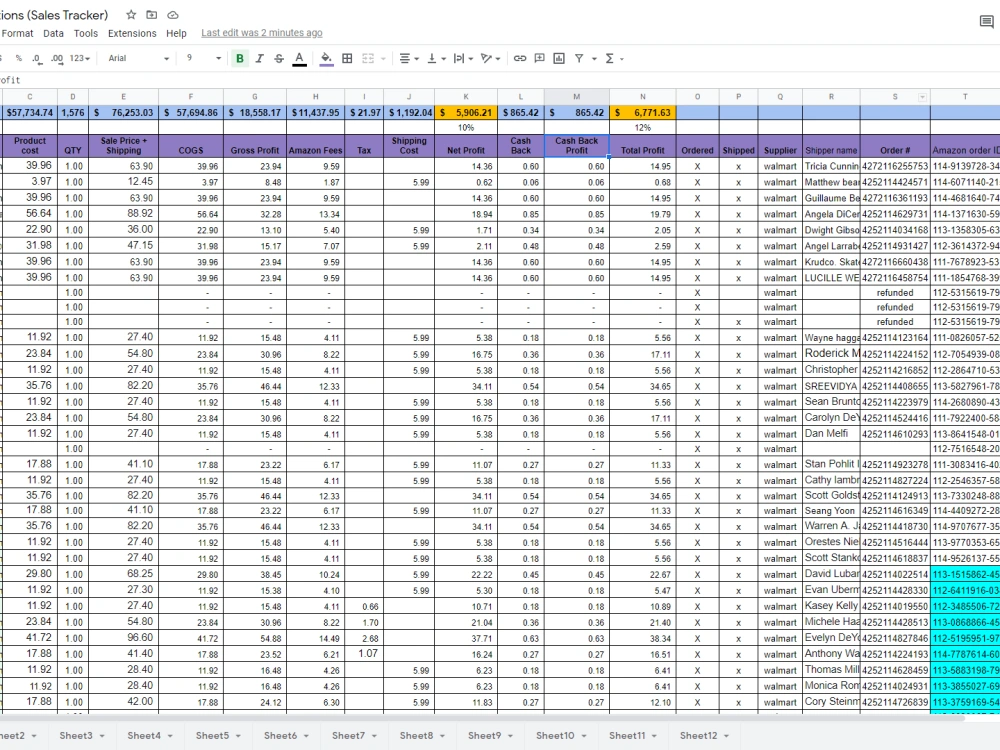Switch to the Sheet8 tab
Image resolution: width=1000 pixels, height=750 pixels.
click(416, 735)
